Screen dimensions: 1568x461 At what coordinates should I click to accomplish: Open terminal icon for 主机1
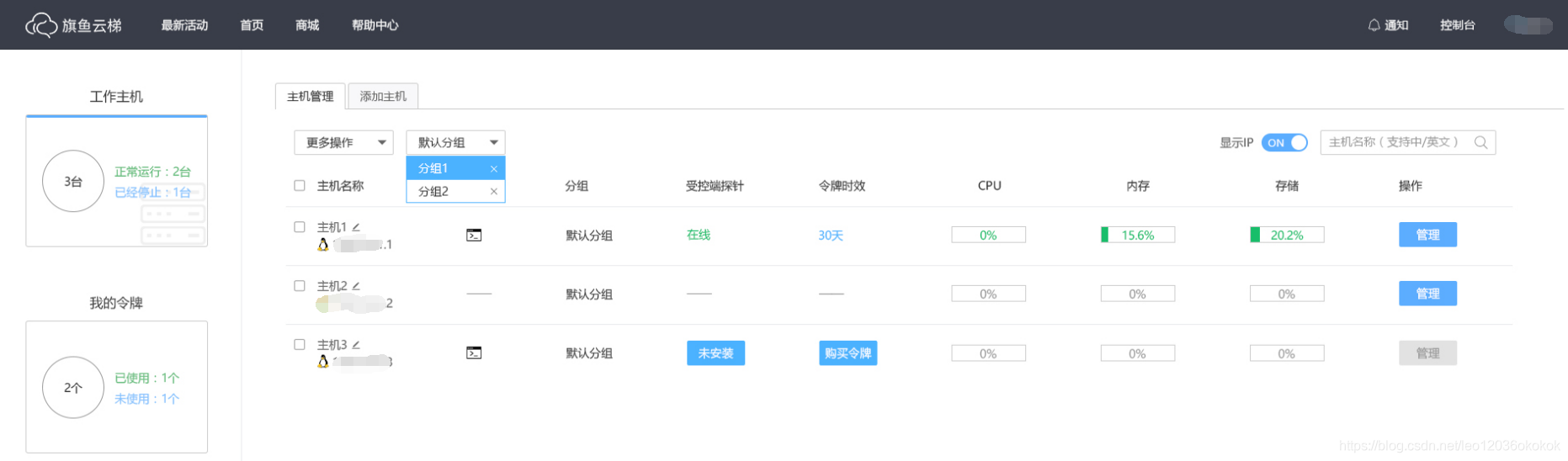coord(474,235)
